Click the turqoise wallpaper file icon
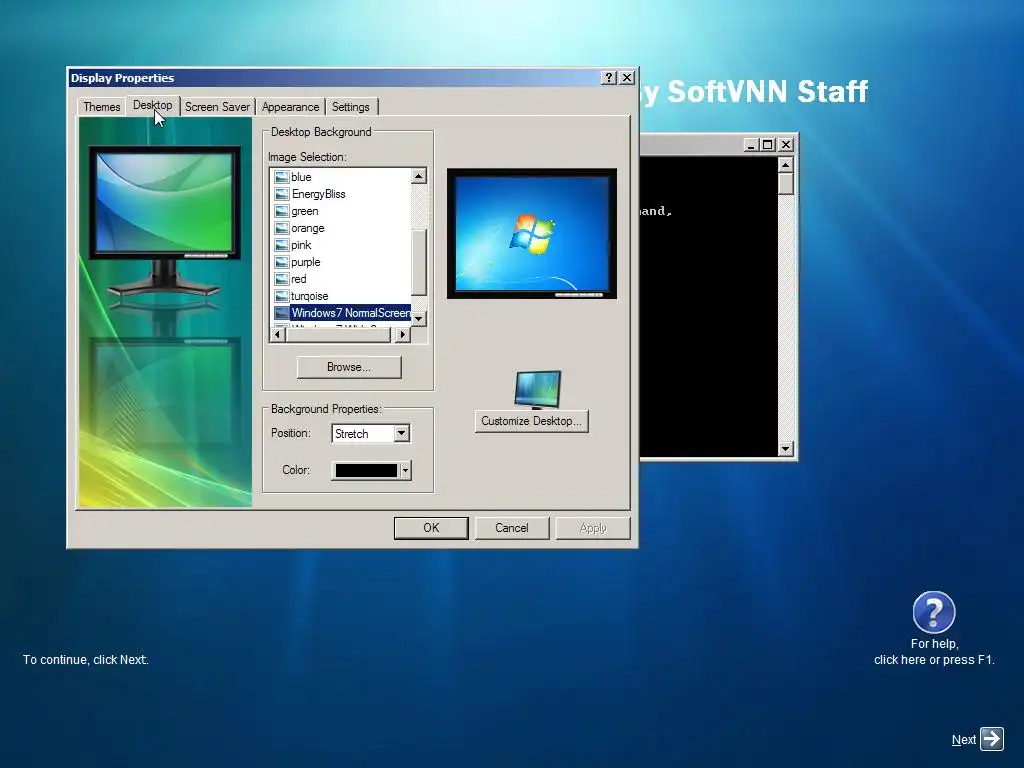1024x768 pixels. point(281,296)
